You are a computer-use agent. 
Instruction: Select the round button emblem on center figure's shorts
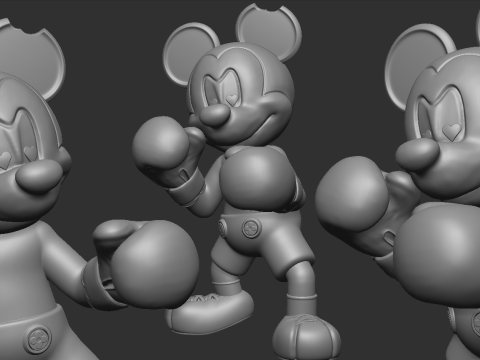coord(251,229)
